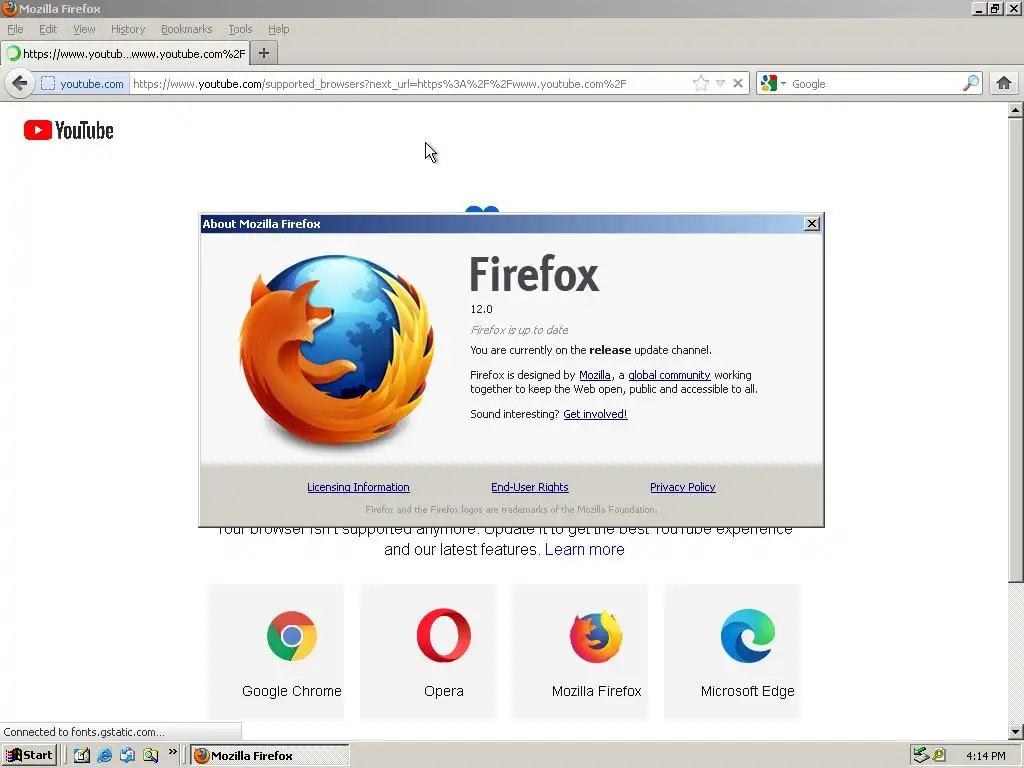
Task: Click the Google search input field
Action: pos(874,84)
